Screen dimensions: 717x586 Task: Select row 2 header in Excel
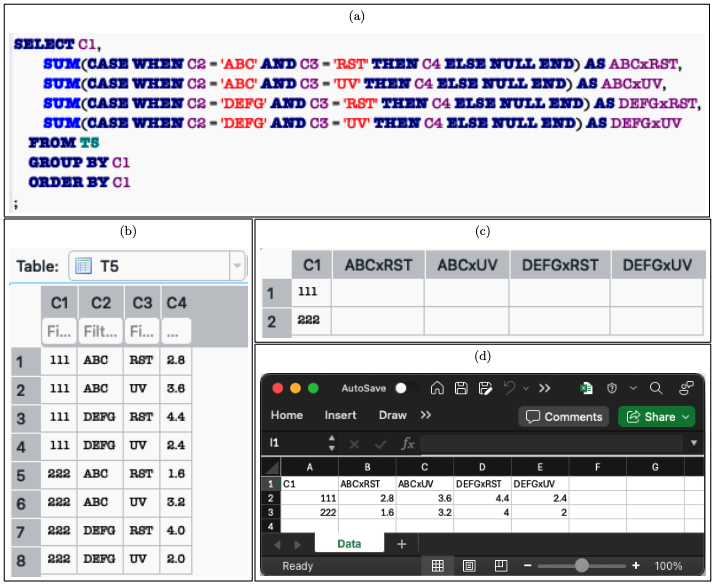[x=271, y=498]
